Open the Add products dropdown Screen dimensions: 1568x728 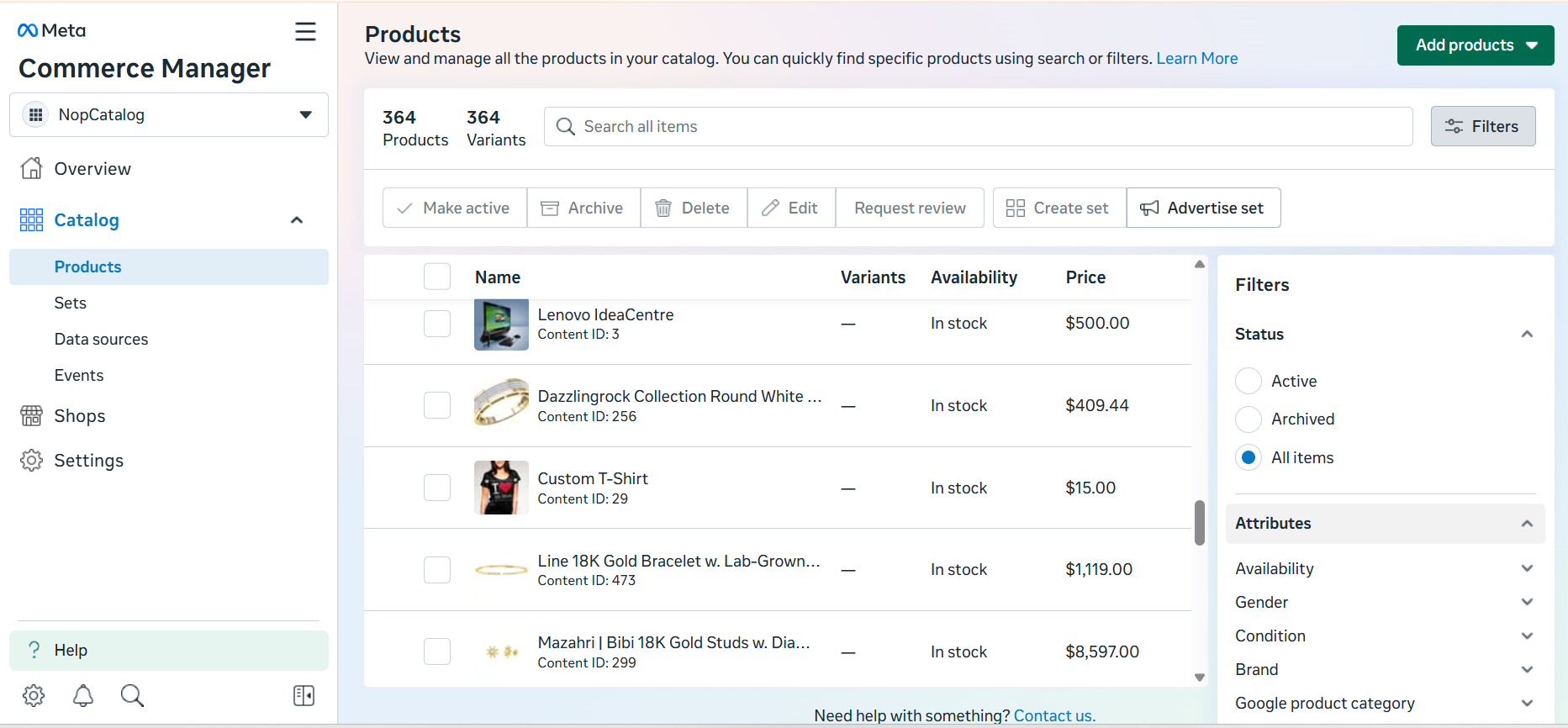[1476, 45]
